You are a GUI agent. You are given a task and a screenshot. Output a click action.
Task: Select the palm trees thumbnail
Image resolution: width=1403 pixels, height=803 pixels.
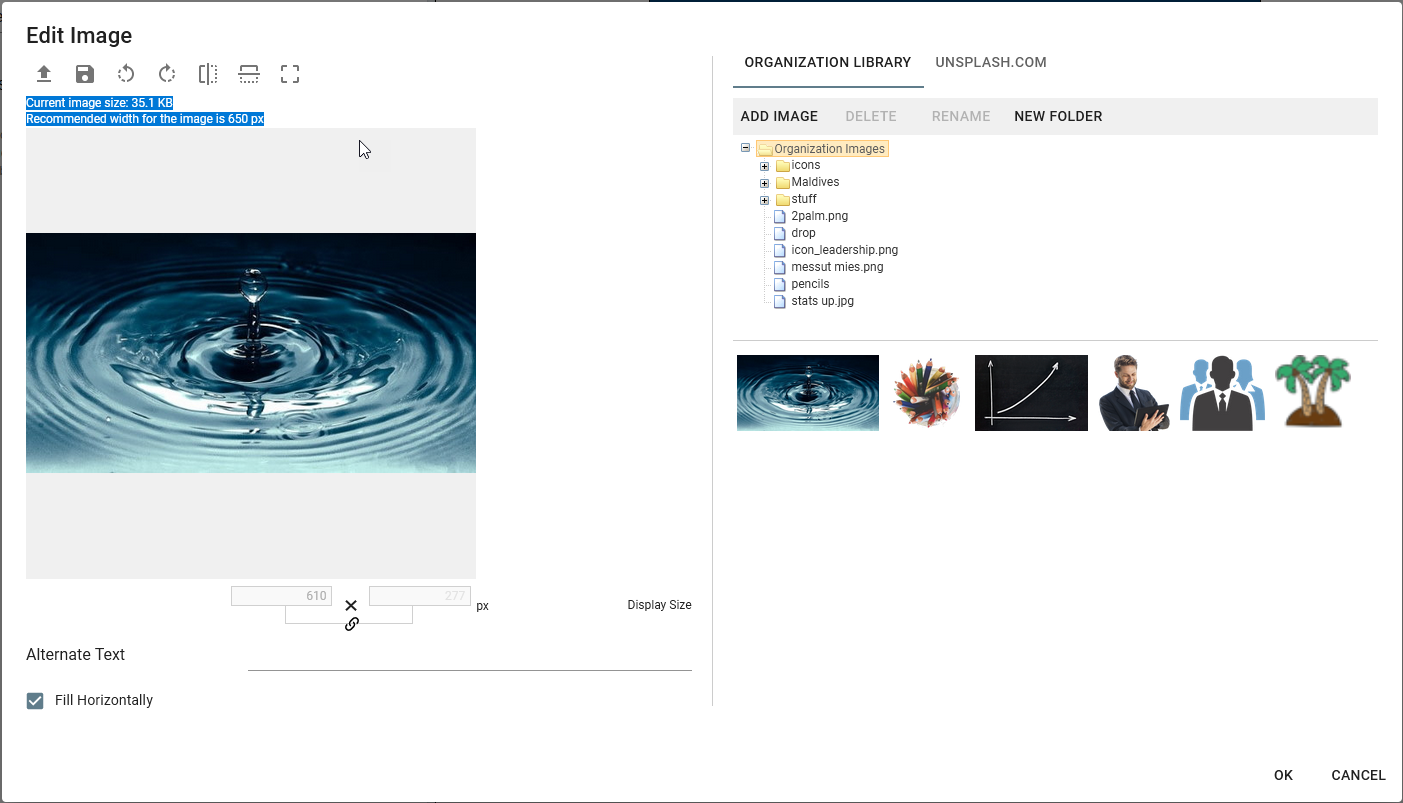(x=1313, y=392)
